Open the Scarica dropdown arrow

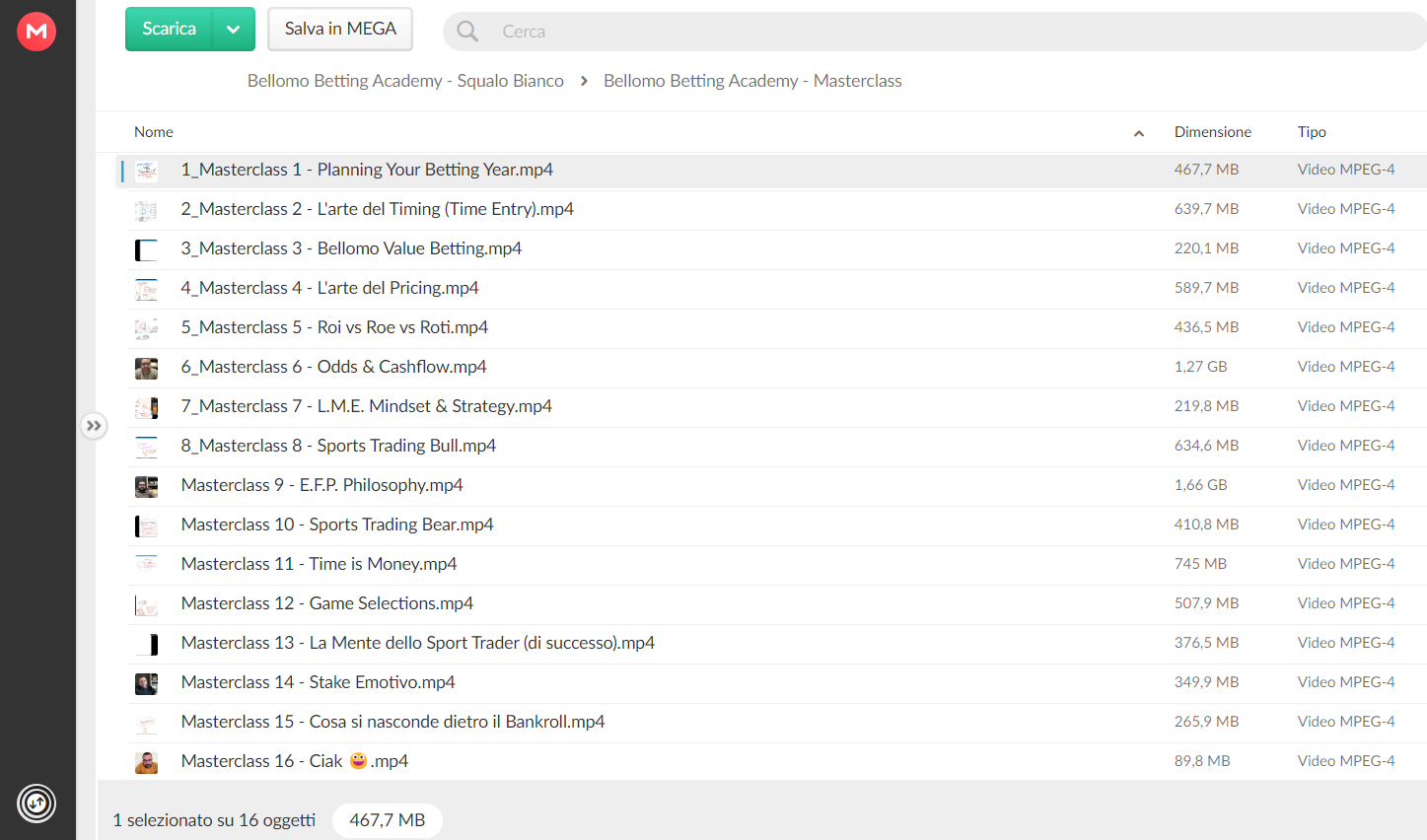[x=234, y=30]
